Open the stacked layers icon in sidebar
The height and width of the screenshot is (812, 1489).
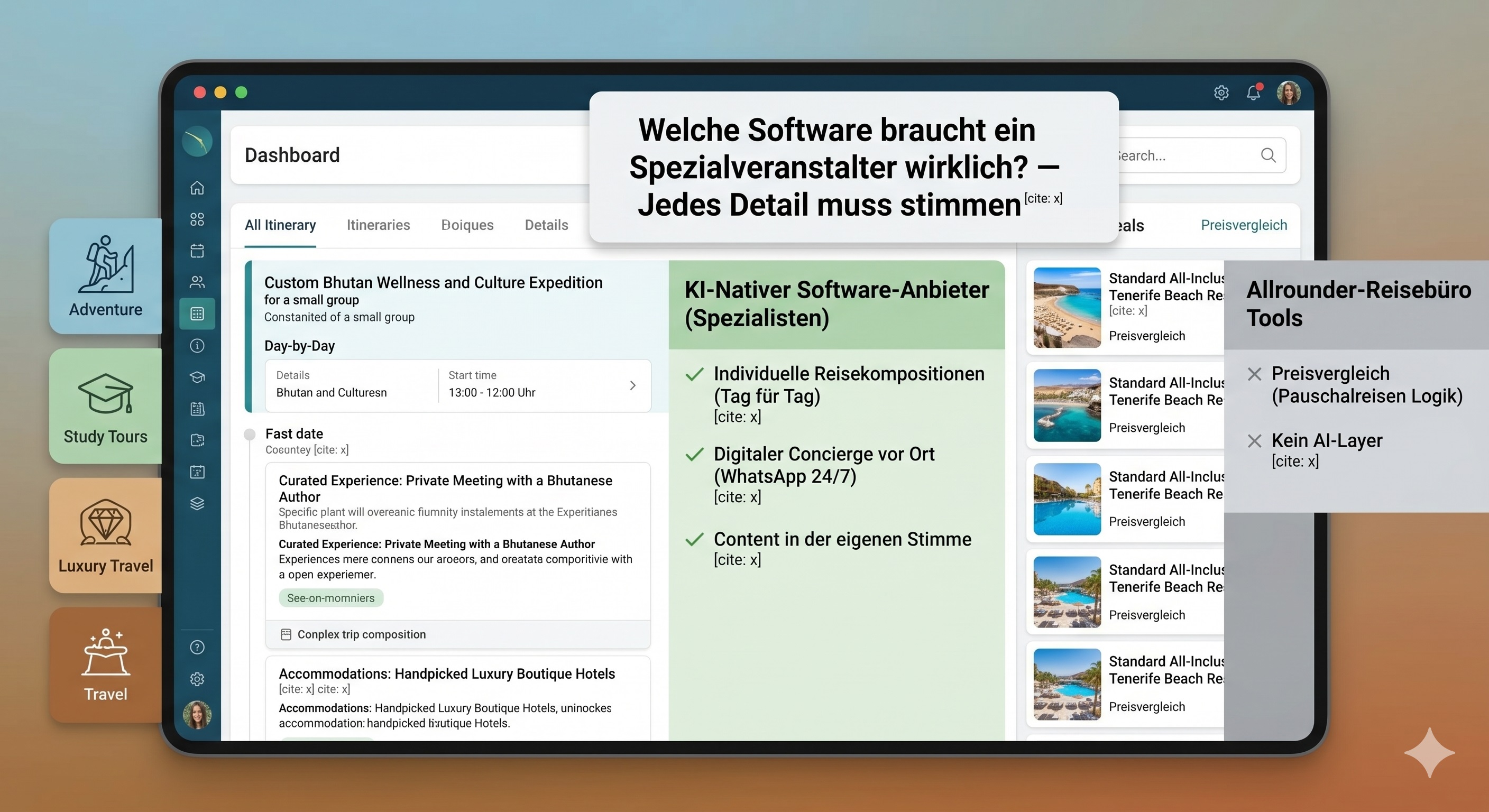(x=197, y=503)
